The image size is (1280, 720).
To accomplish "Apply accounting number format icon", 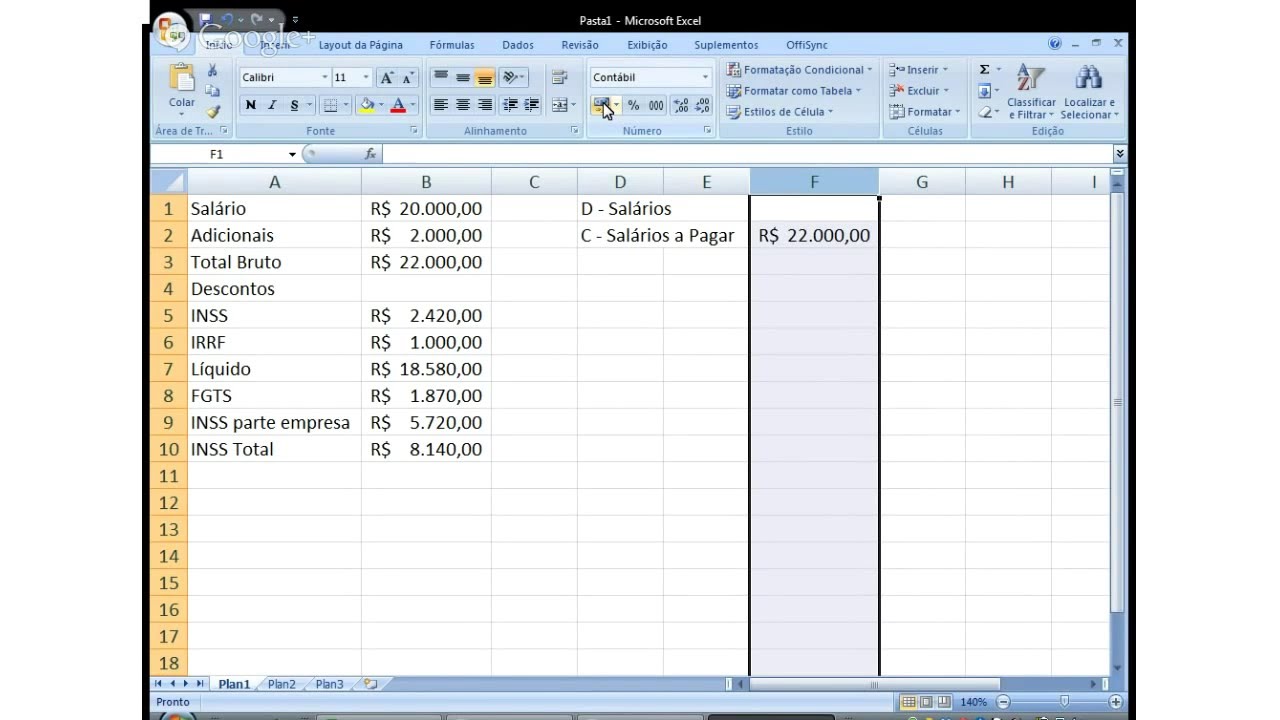I will click(x=601, y=105).
